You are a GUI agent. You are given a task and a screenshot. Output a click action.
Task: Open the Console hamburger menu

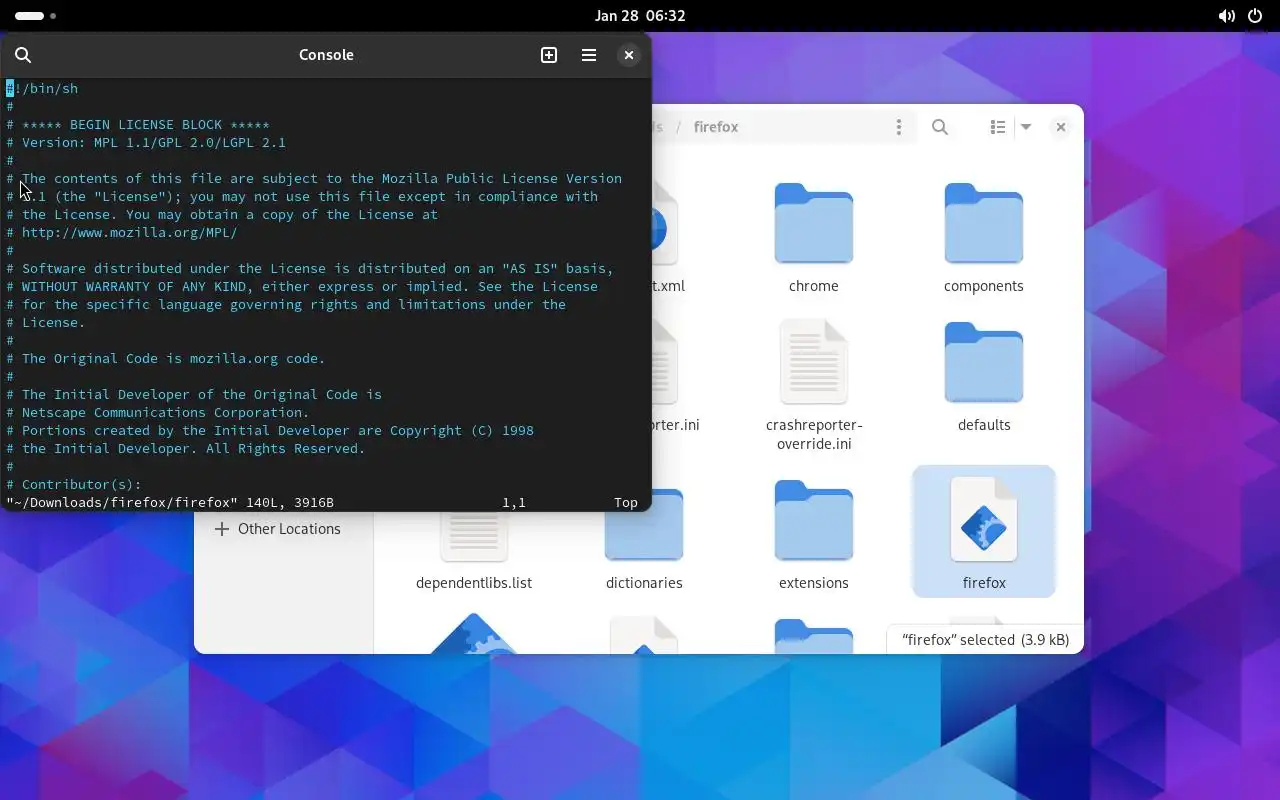(589, 55)
